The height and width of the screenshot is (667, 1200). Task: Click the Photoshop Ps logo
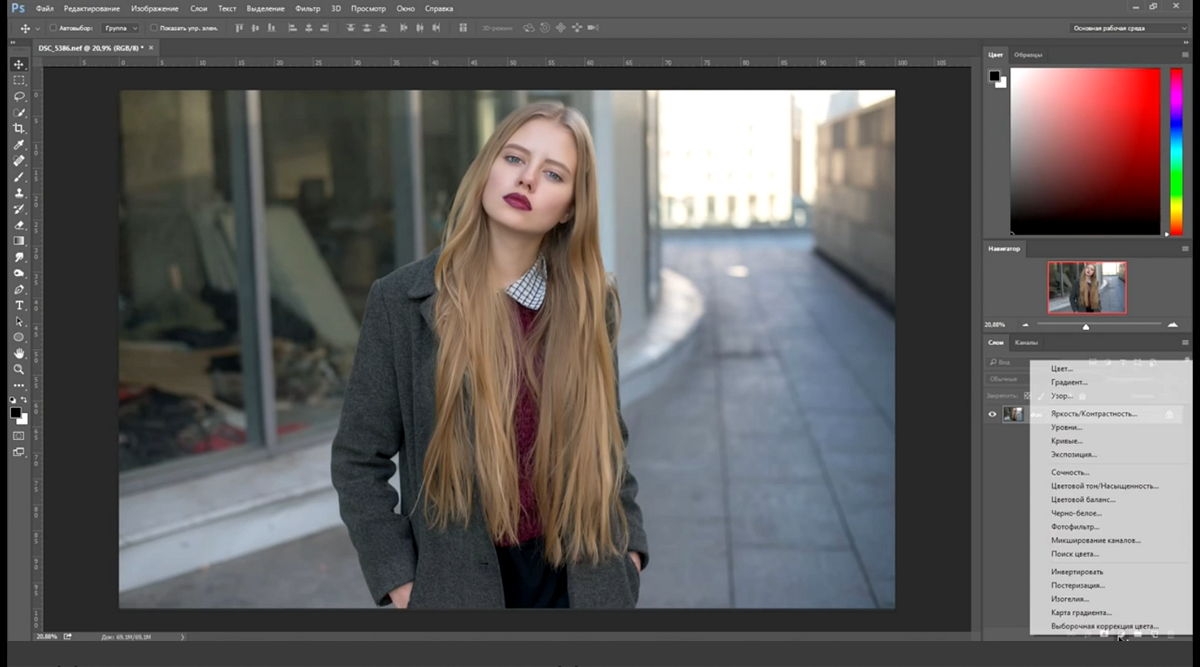click(x=18, y=8)
